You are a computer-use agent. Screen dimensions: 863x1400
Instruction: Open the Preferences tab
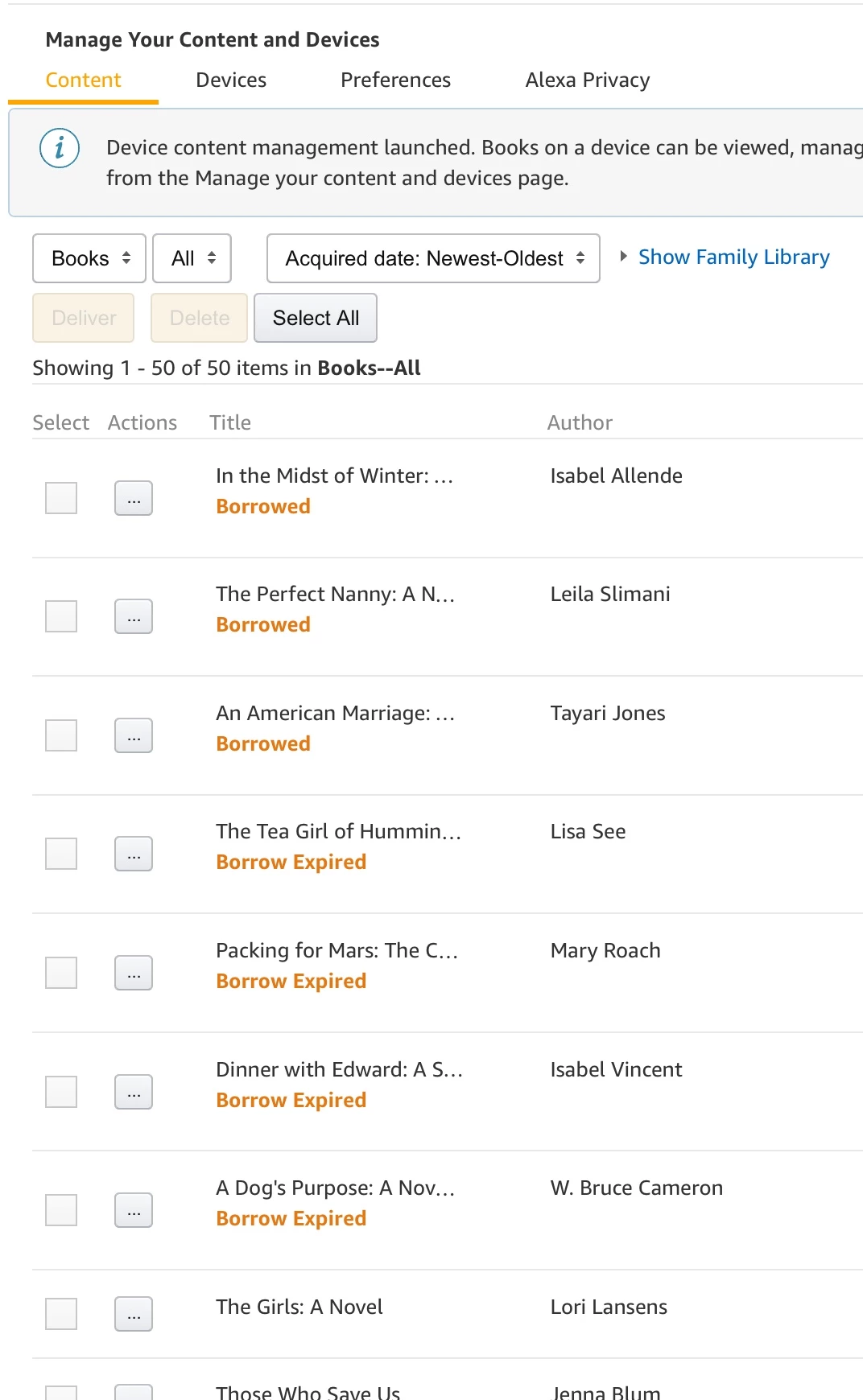click(x=395, y=80)
